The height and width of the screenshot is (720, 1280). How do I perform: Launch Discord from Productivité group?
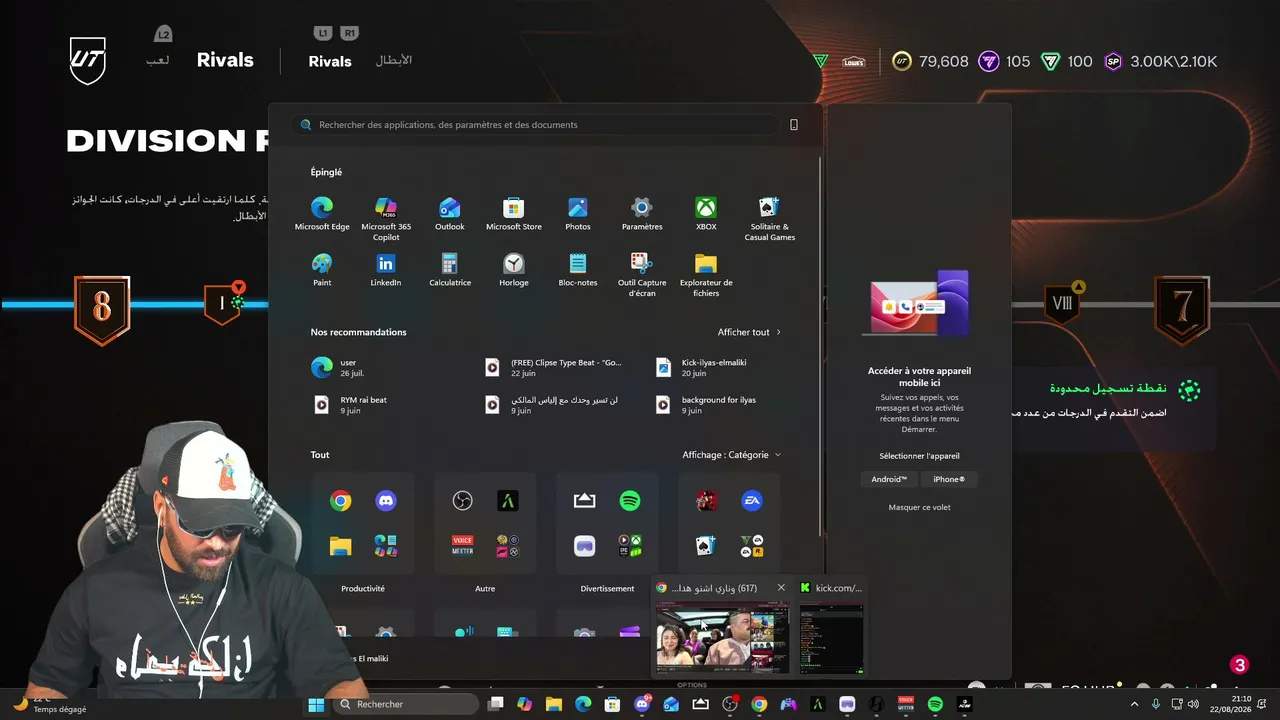pos(386,501)
